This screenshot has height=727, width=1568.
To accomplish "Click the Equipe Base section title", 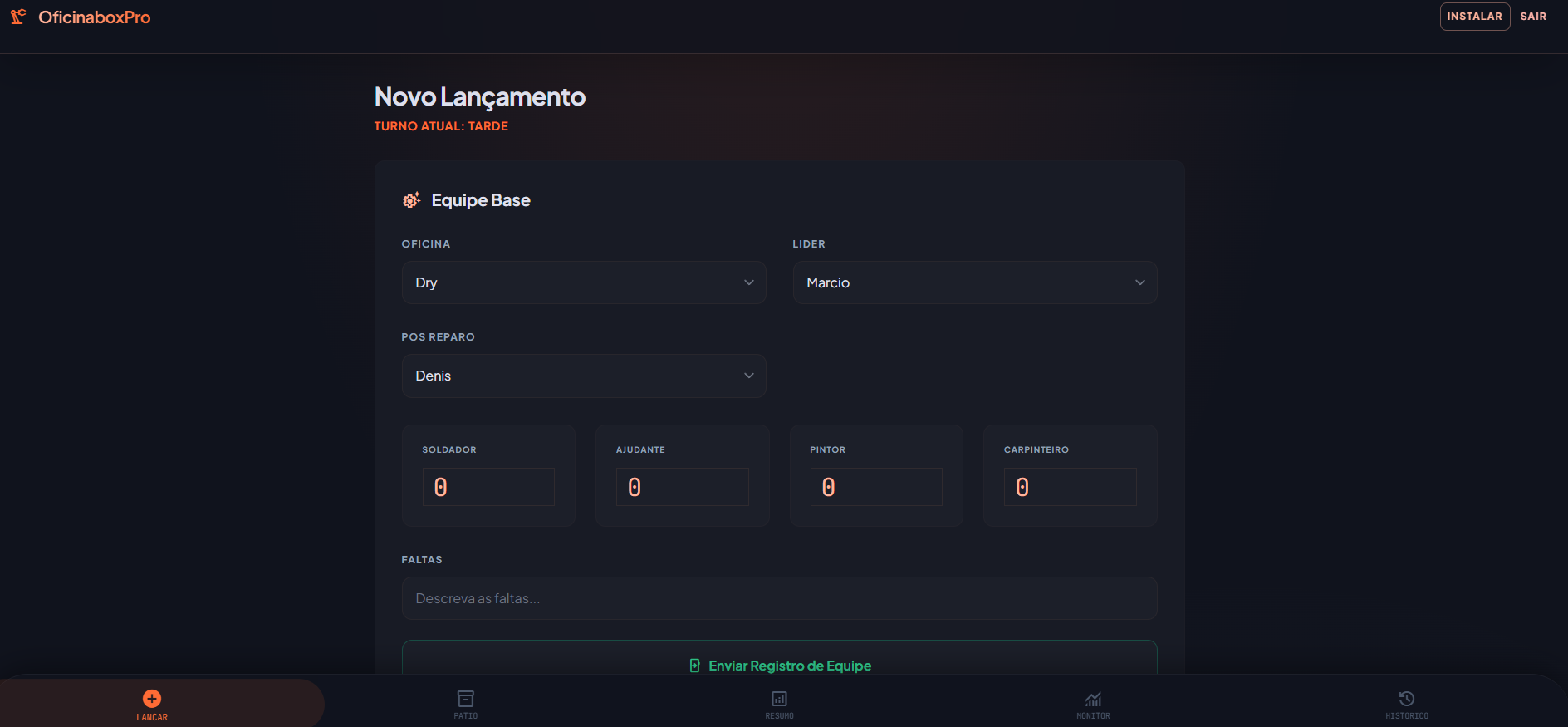I will coord(481,200).
